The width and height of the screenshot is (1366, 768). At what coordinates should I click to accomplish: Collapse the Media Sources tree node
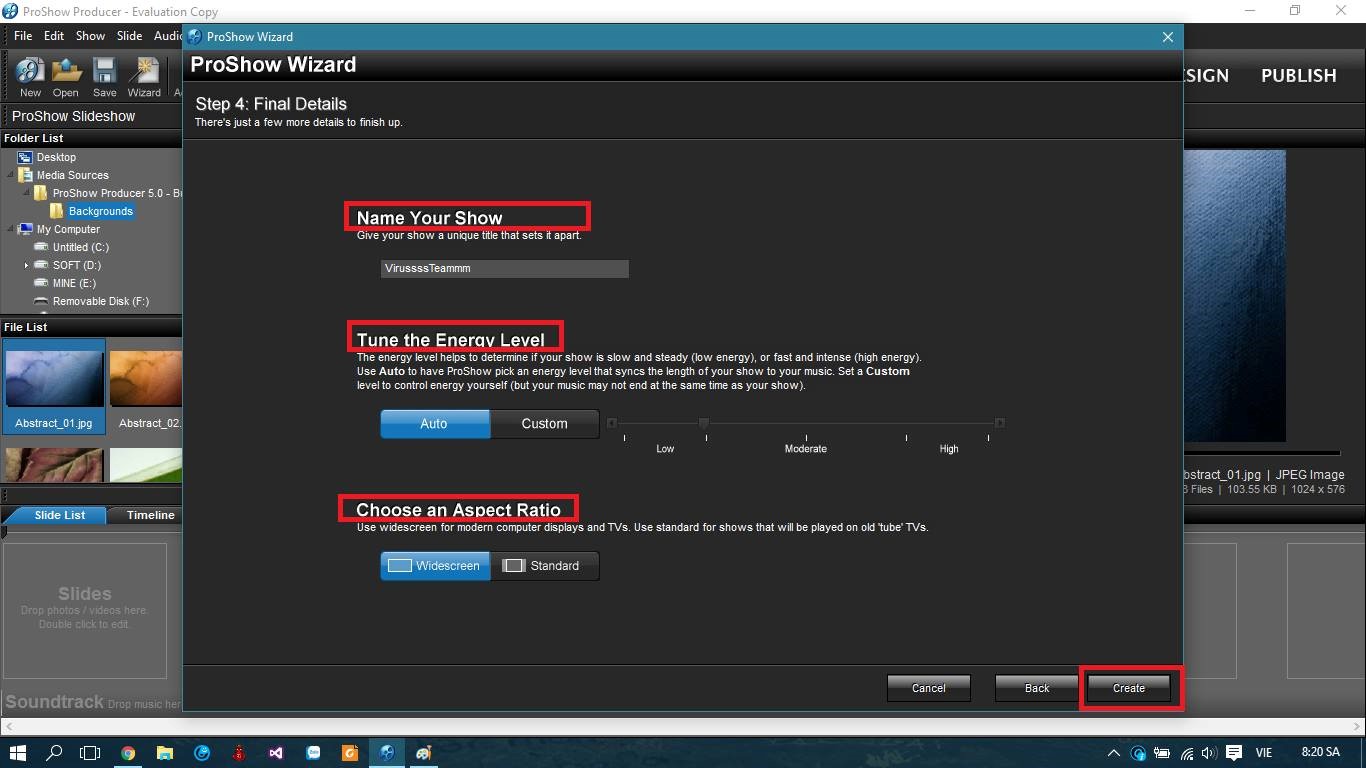coord(11,175)
